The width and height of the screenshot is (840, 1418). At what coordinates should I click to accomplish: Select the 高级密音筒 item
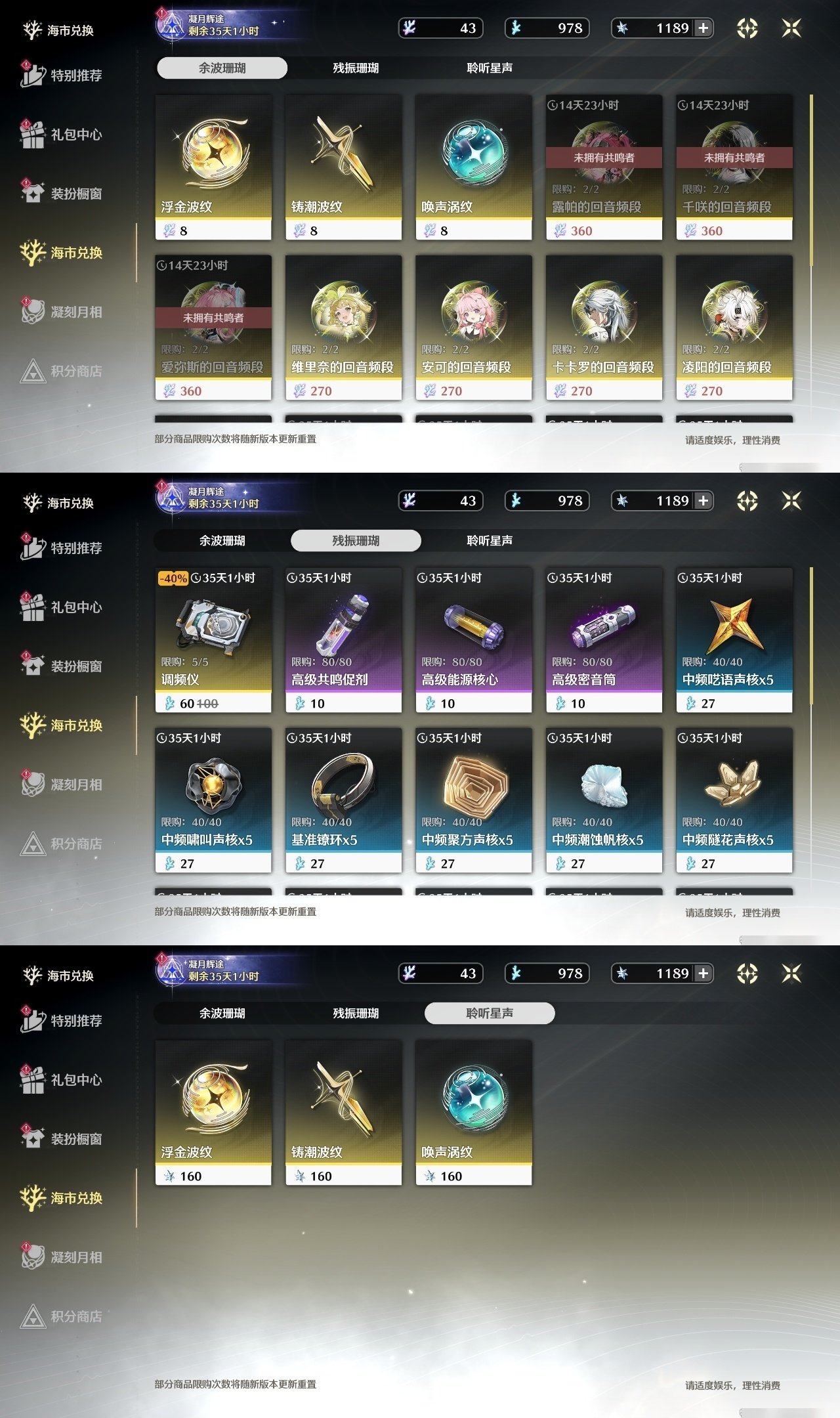(604, 640)
